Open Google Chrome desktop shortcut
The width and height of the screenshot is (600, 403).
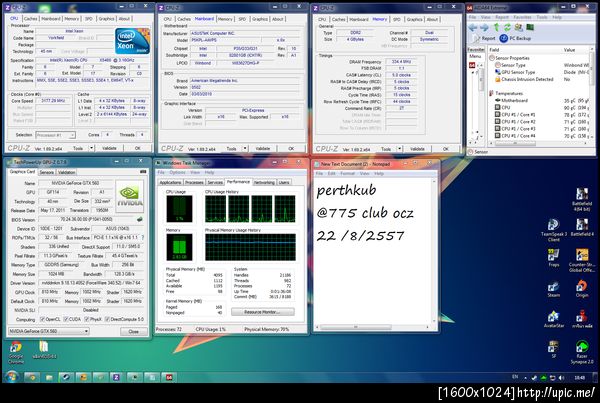pyautogui.click(x=16, y=352)
